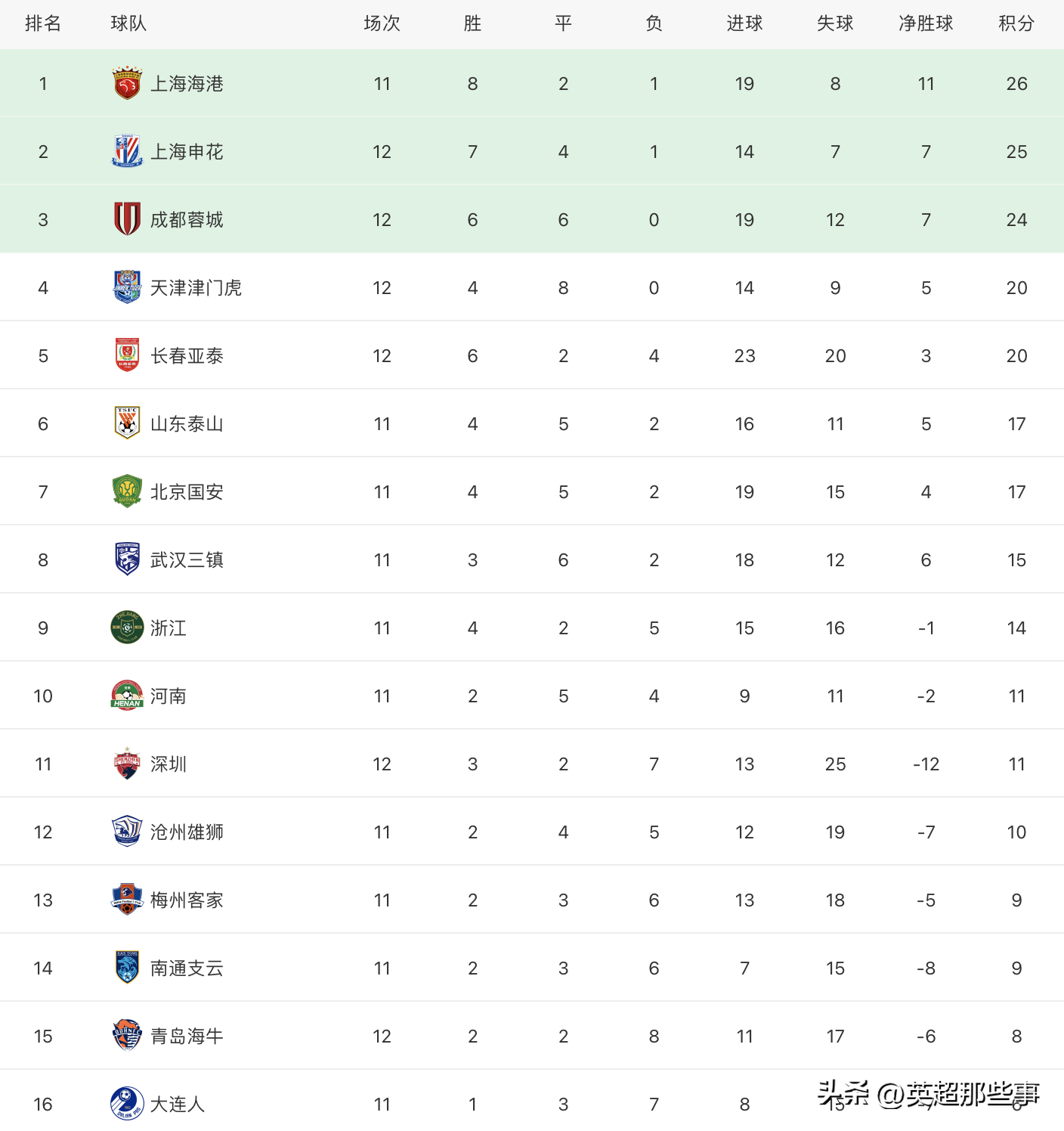Open the 梅州客家 team name link
Screen dimensions: 1064x1131
point(187,900)
